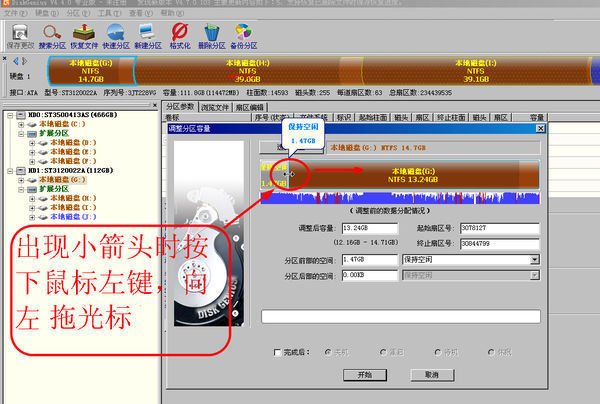Tick the 完成后 checkbox
This screenshot has height=404, width=600.
click(x=277, y=352)
